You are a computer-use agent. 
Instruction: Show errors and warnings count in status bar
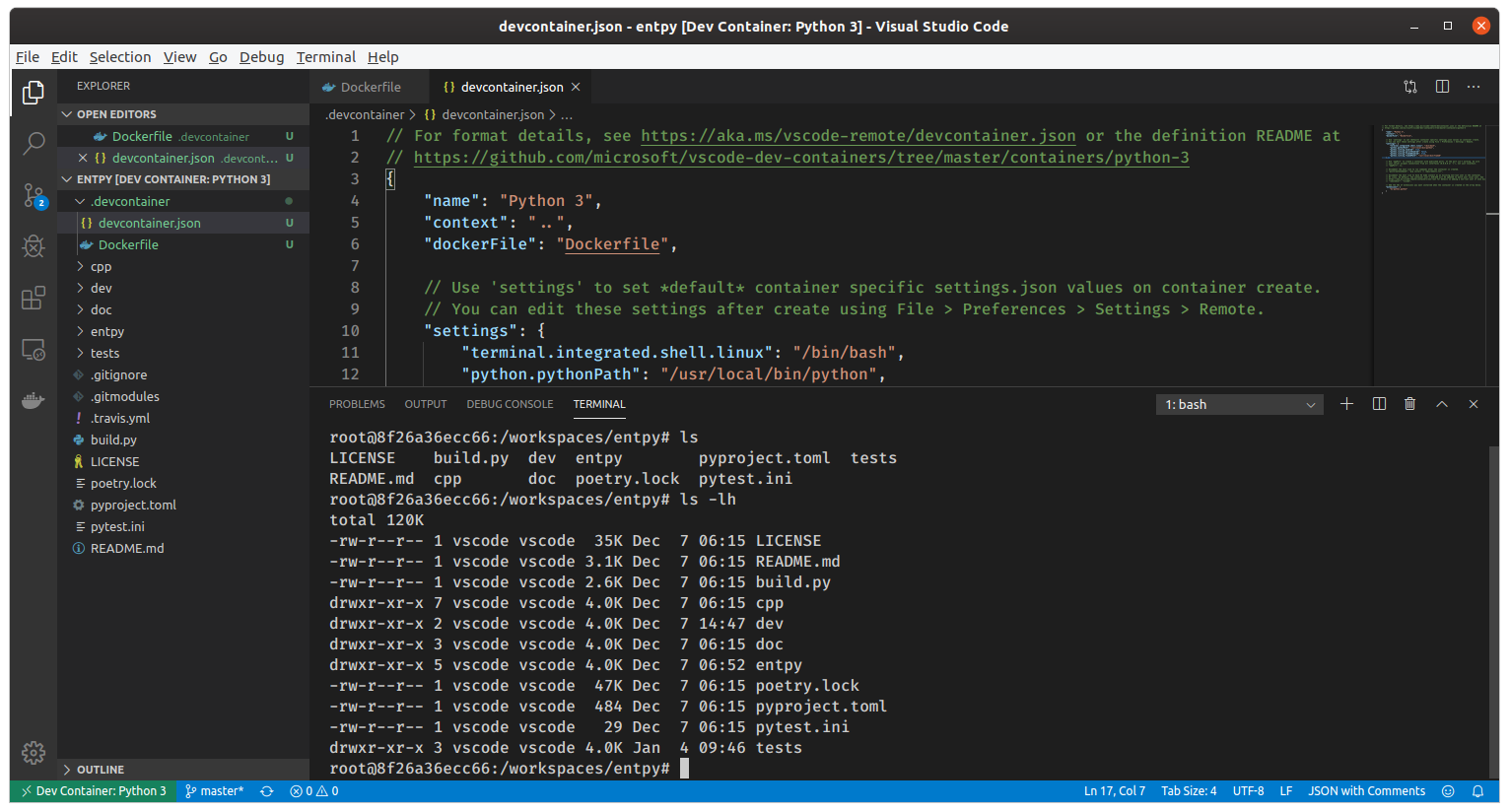pos(314,791)
